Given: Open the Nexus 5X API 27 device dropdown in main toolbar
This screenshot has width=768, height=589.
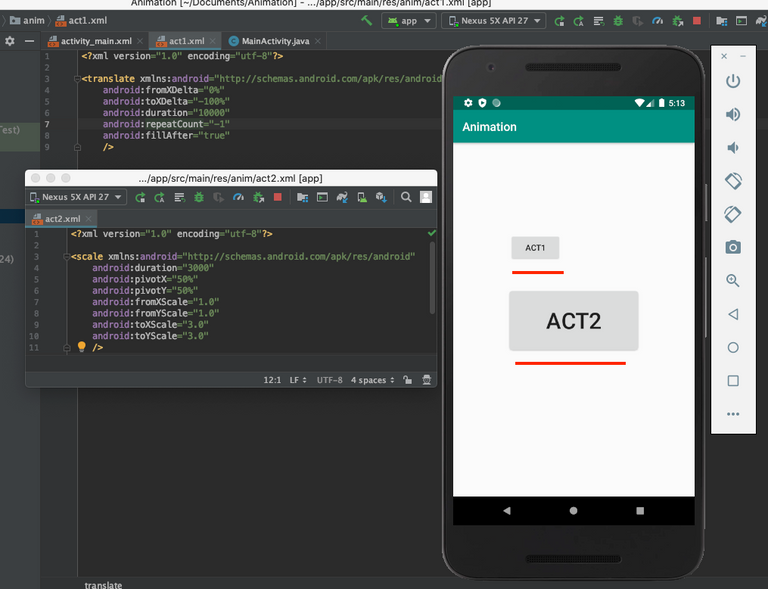Looking at the screenshot, I should click(x=494, y=21).
